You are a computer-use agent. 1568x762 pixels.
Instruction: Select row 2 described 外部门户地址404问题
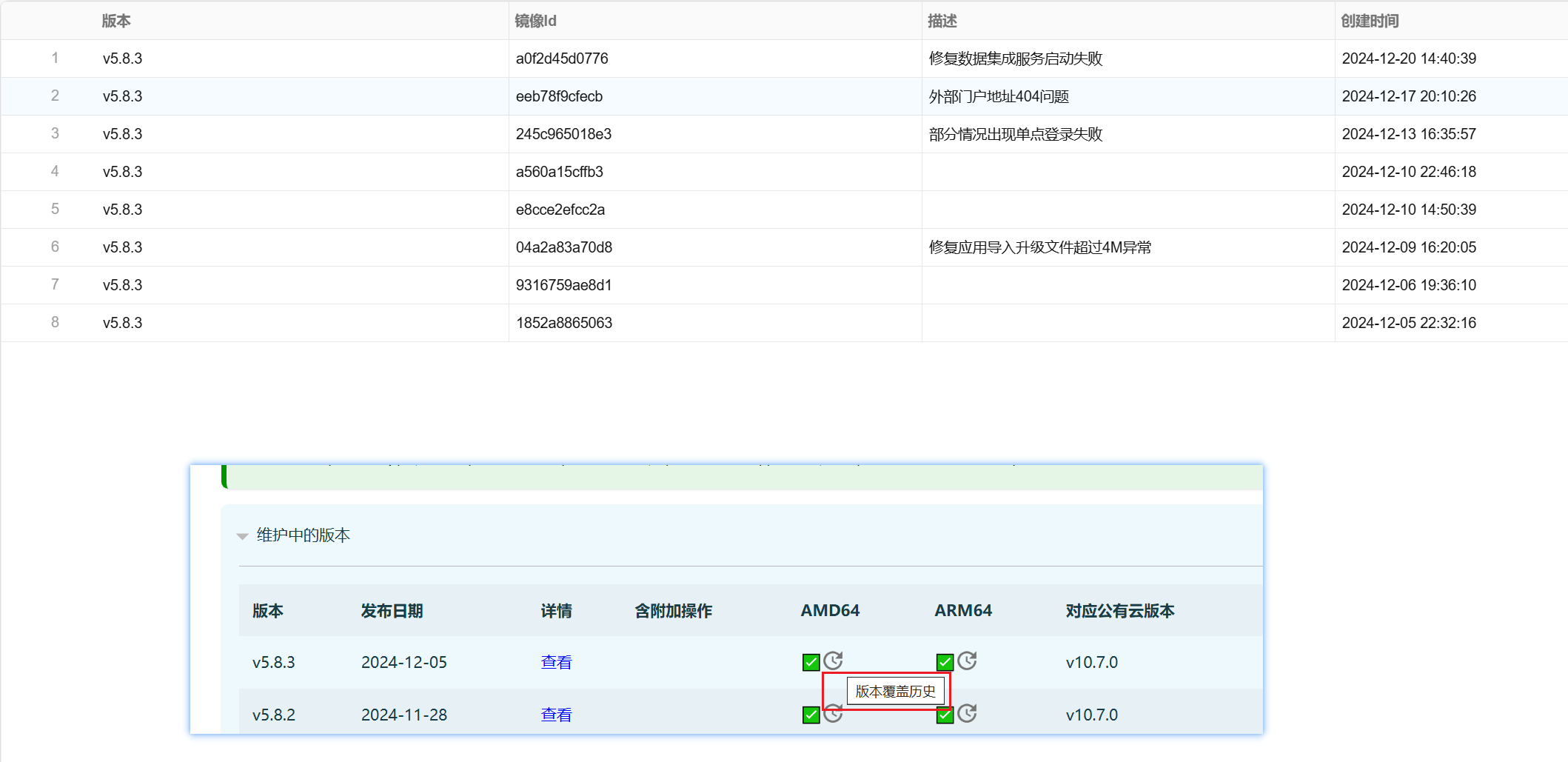pos(999,96)
